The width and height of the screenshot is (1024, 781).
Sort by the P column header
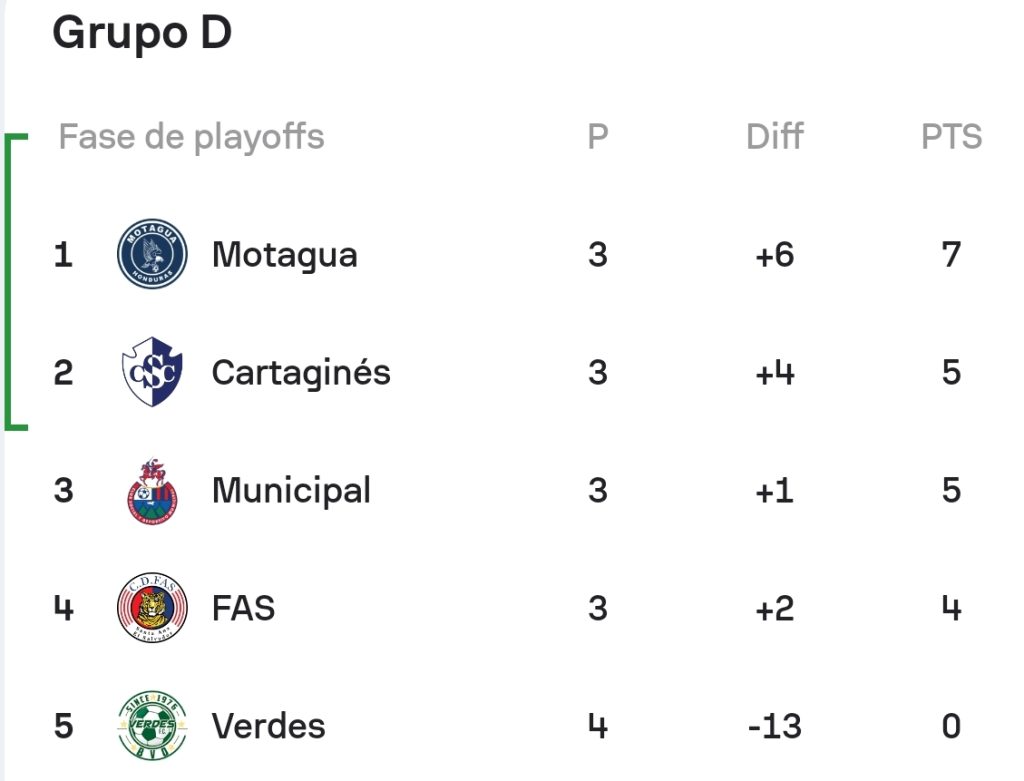tap(598, 137)
